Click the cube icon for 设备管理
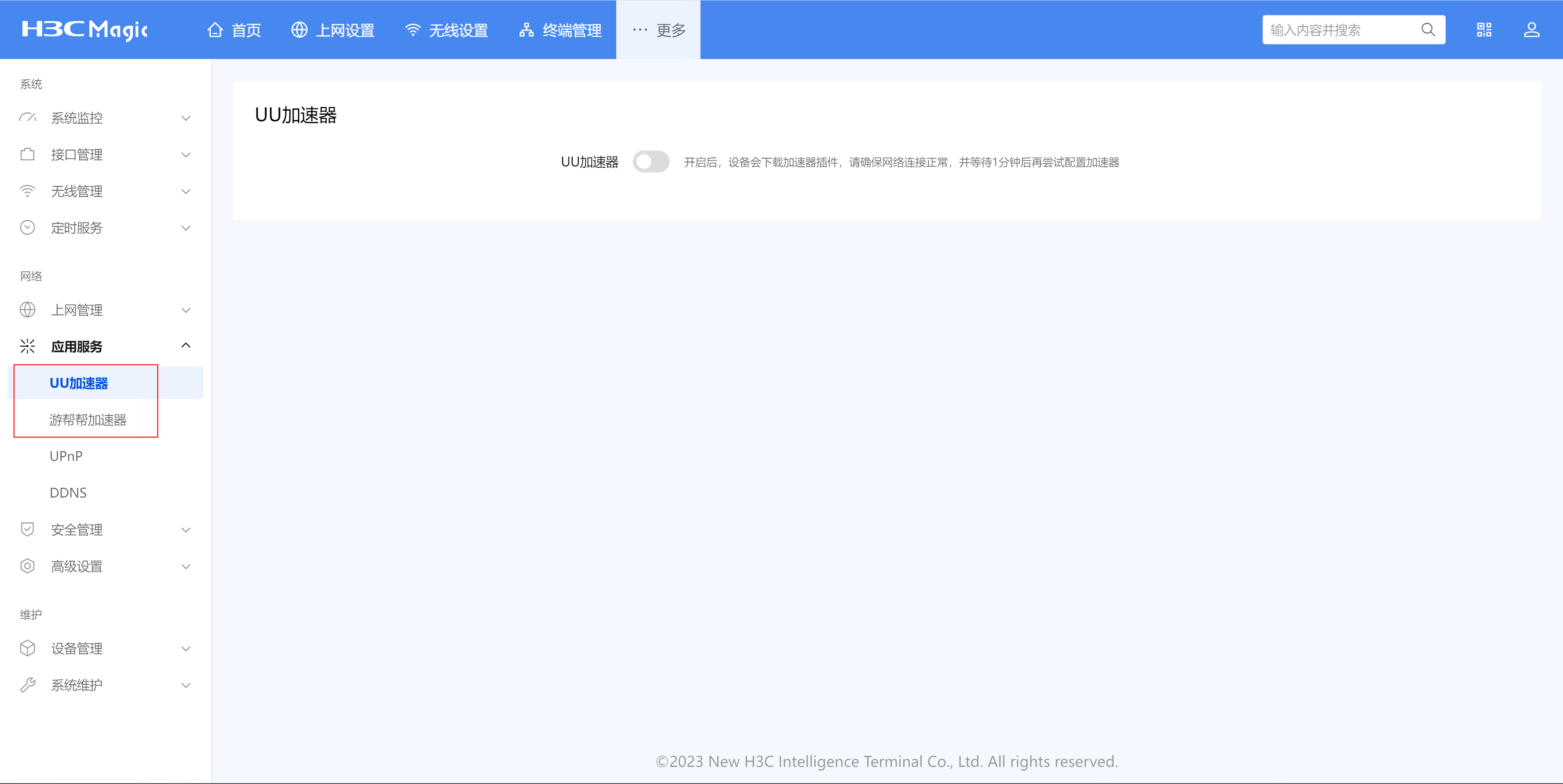This screenshot has width=1563, height=784. coord(27,648)
